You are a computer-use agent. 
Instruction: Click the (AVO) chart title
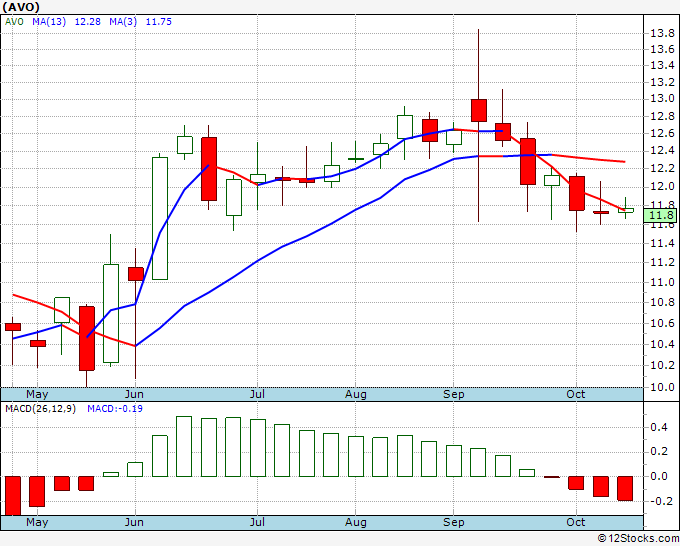pyautogui.click(x=21, y=7)
